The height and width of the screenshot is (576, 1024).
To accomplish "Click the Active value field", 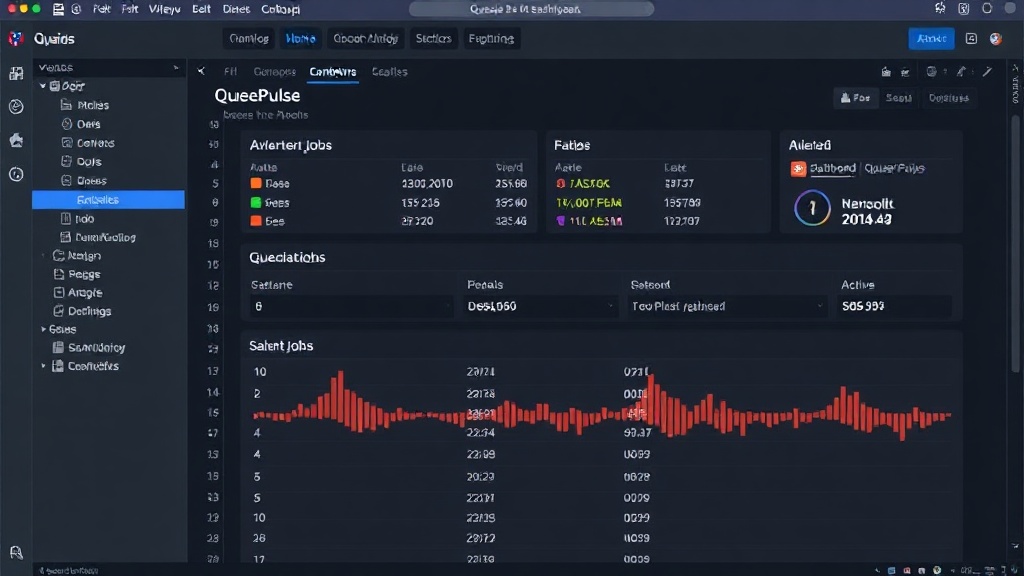I will coord(893,306).
